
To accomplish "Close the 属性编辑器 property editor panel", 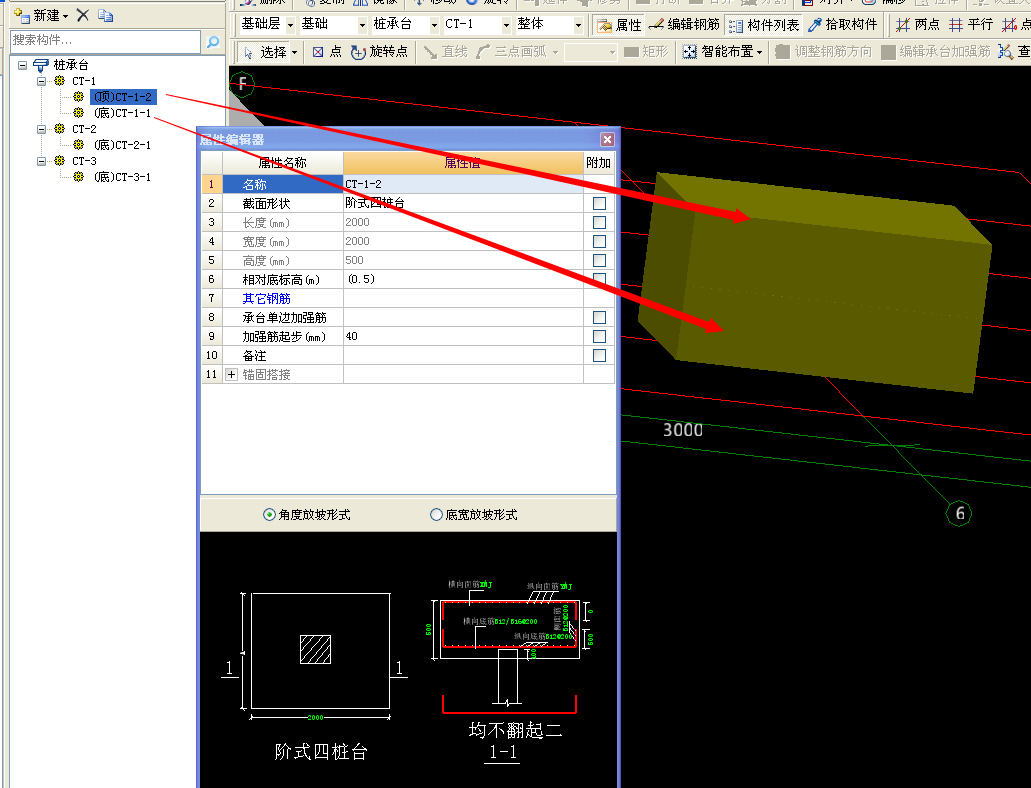I will pos(608,139).
